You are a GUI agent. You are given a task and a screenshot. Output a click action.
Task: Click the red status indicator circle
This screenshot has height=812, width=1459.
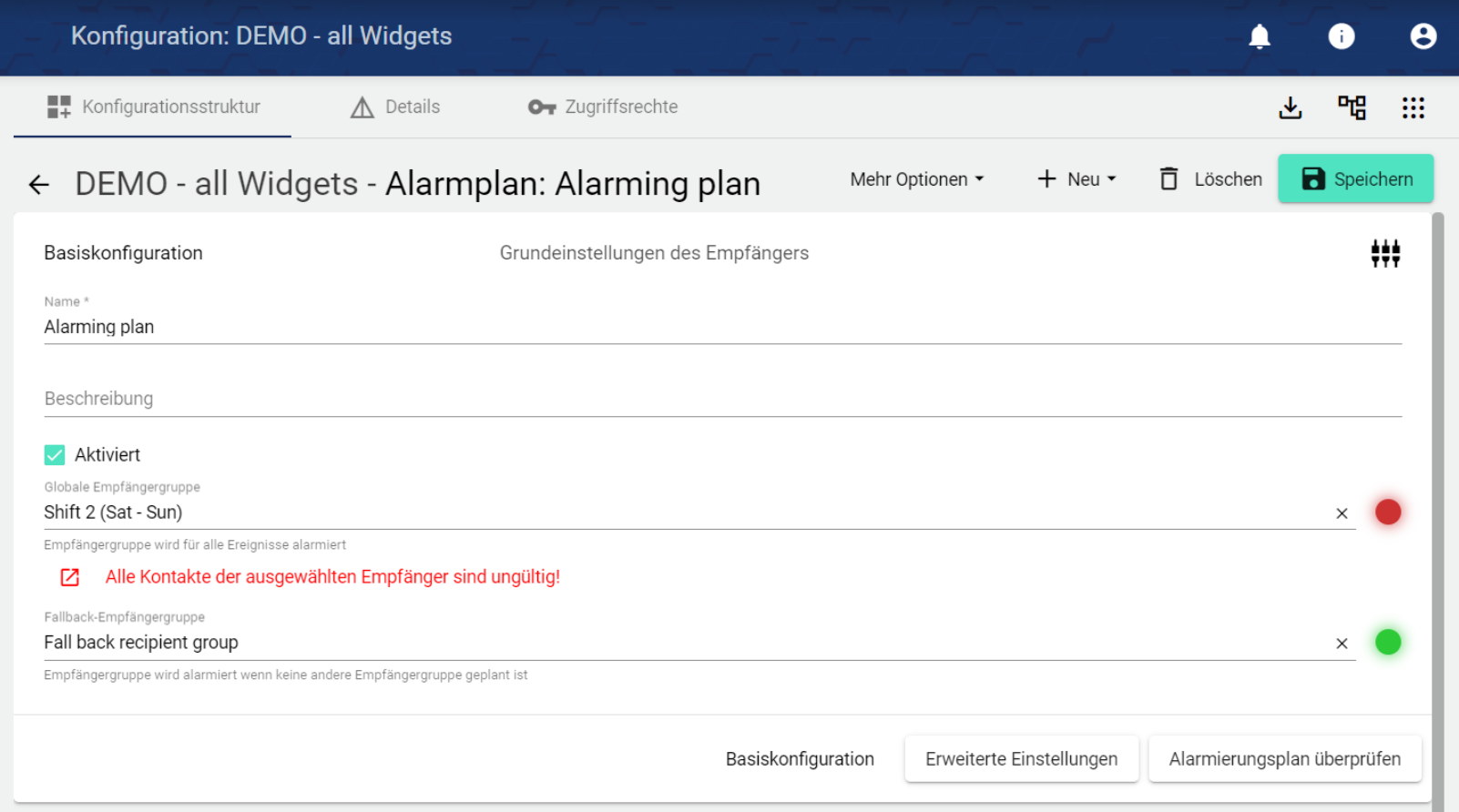[x=1387, y=513]
